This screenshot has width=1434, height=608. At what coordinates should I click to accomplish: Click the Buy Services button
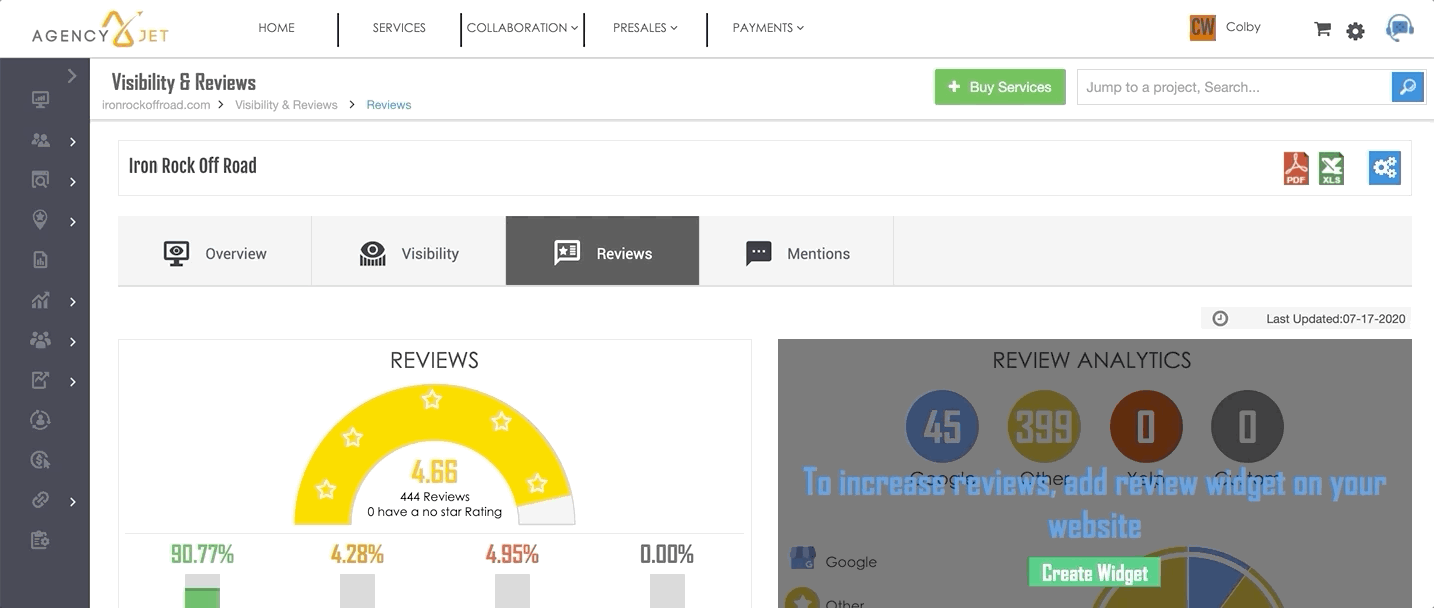tap(1000, 87)
